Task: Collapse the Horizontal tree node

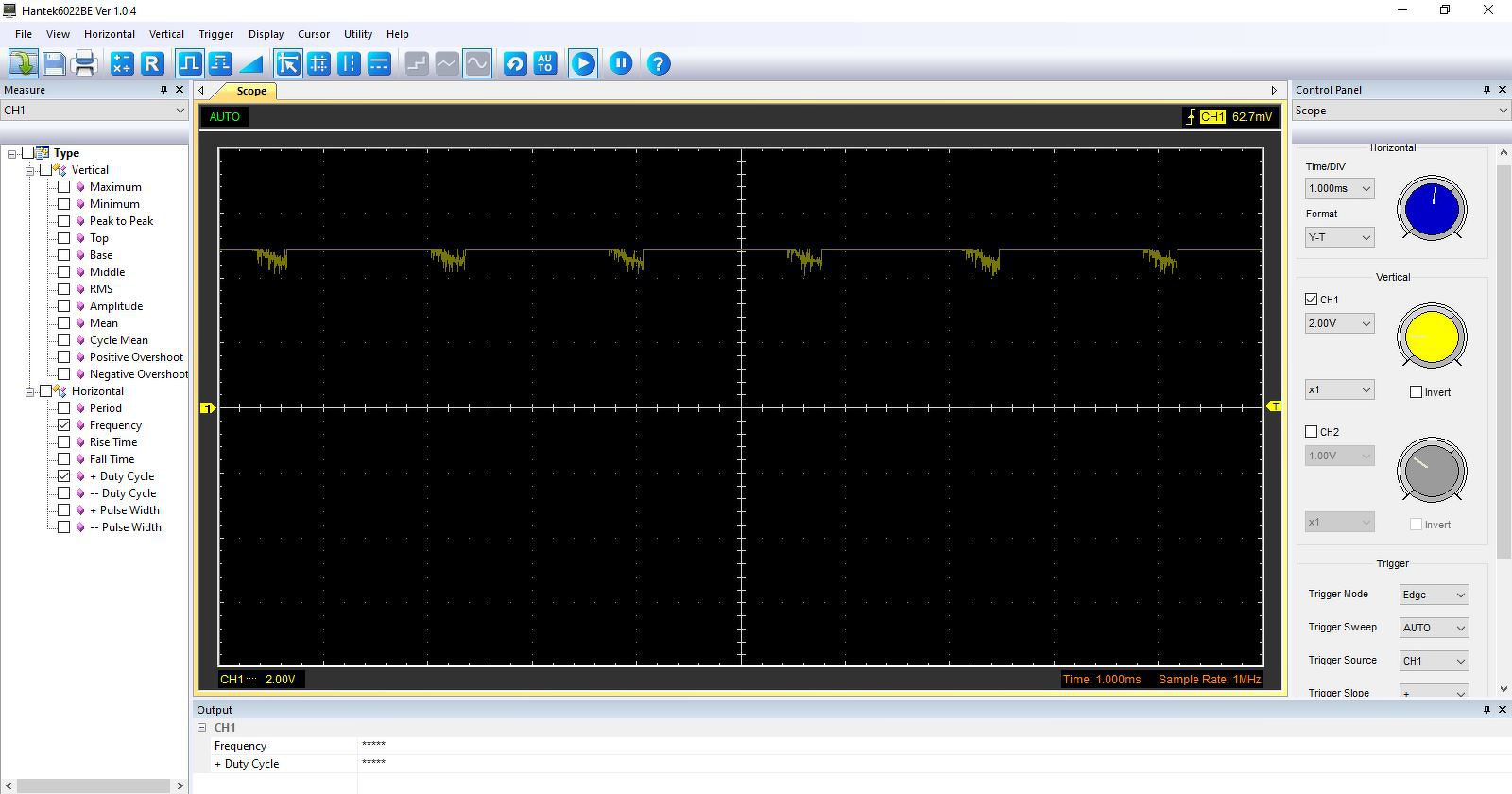Action: [29, 391]
